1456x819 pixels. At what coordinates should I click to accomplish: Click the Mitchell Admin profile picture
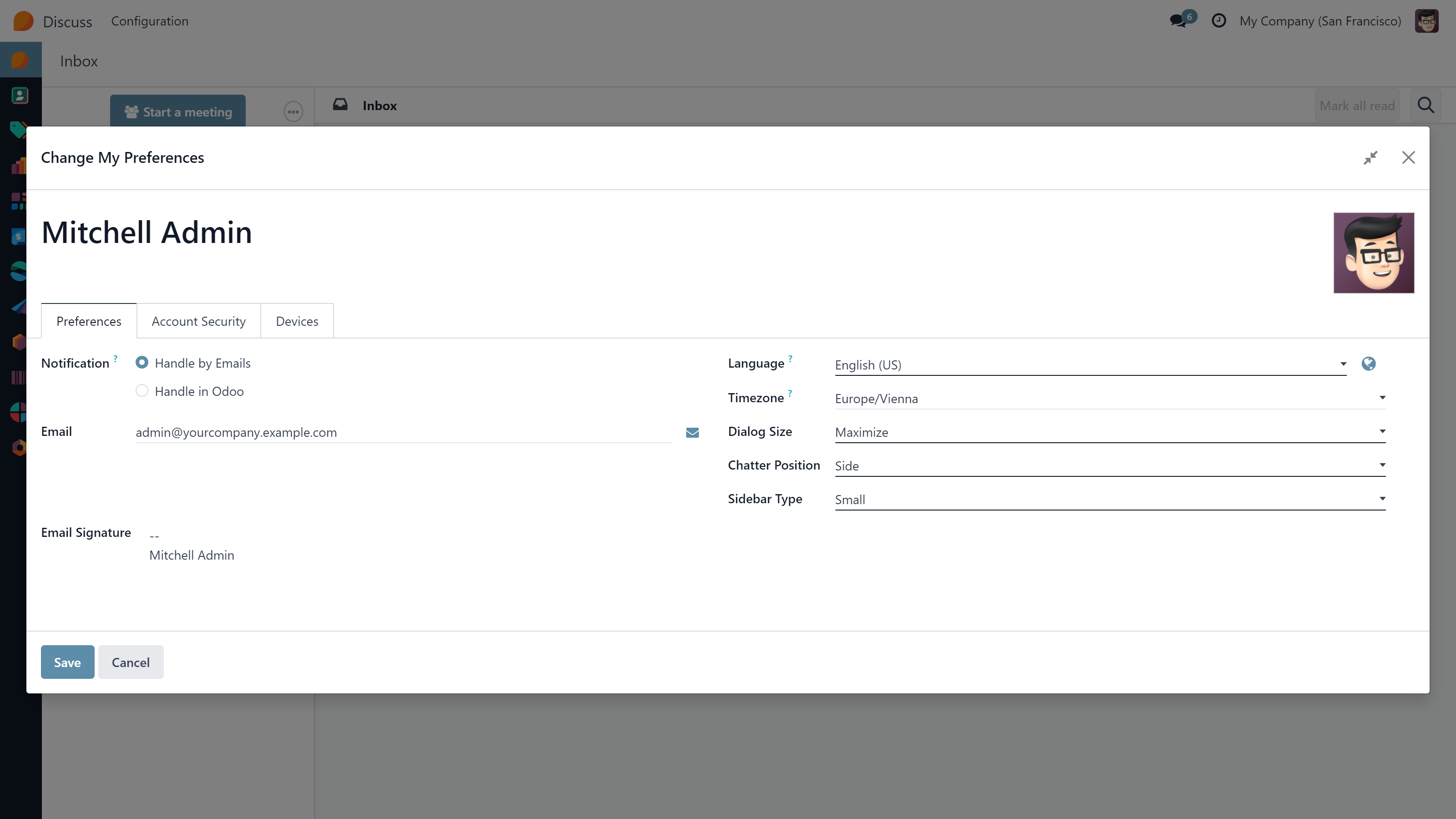pyautogui.click(x=1374, y=253)
